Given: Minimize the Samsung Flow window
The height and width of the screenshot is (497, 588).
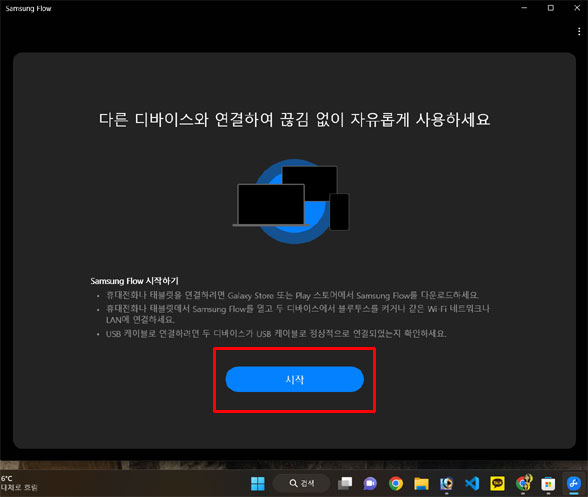Looking at the screenshot, I should click(524, 8).
